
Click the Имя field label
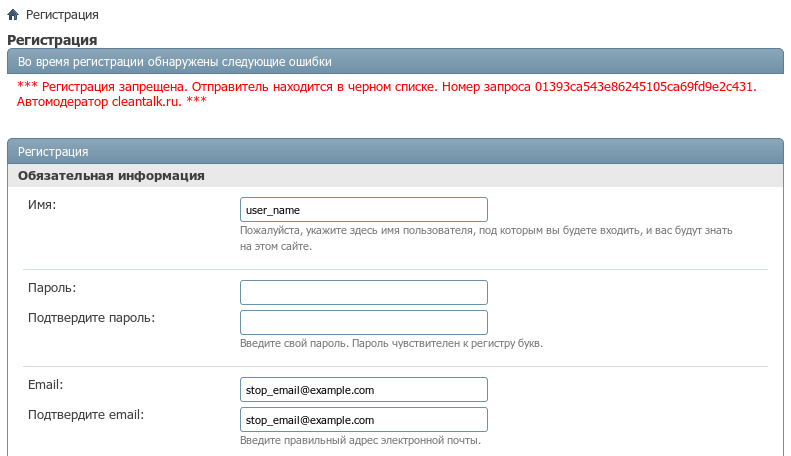click(x=42, y=205)
